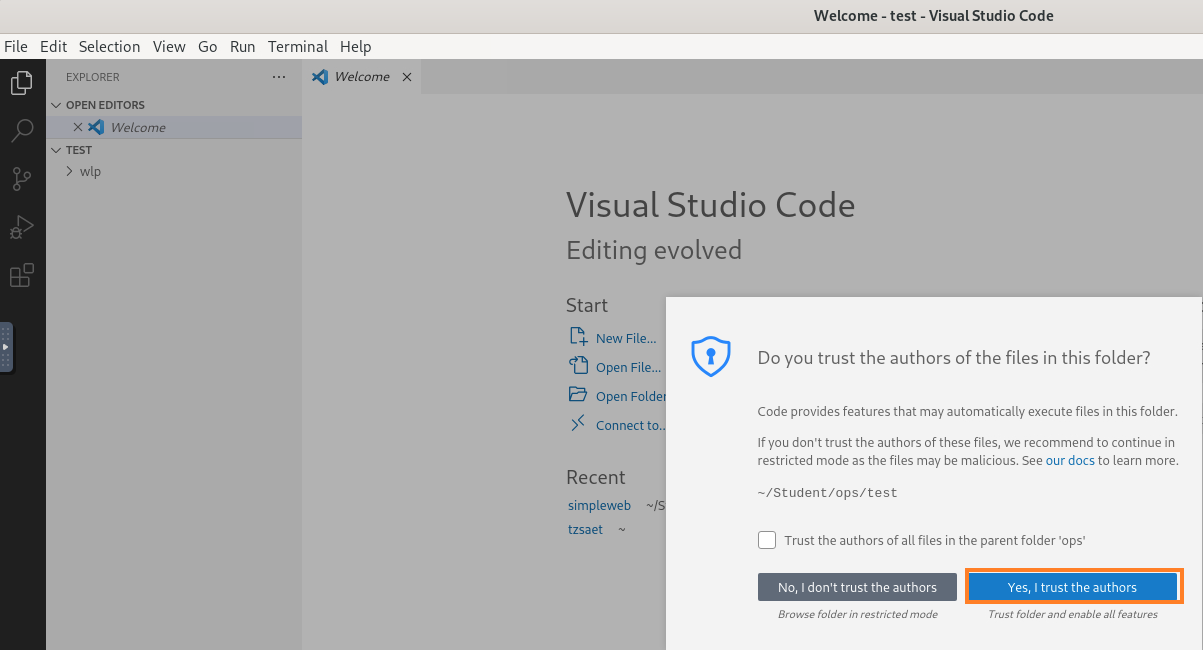Open Source Control view icon
Viewport: 1203px width, 650px height.
pos(21,179)
